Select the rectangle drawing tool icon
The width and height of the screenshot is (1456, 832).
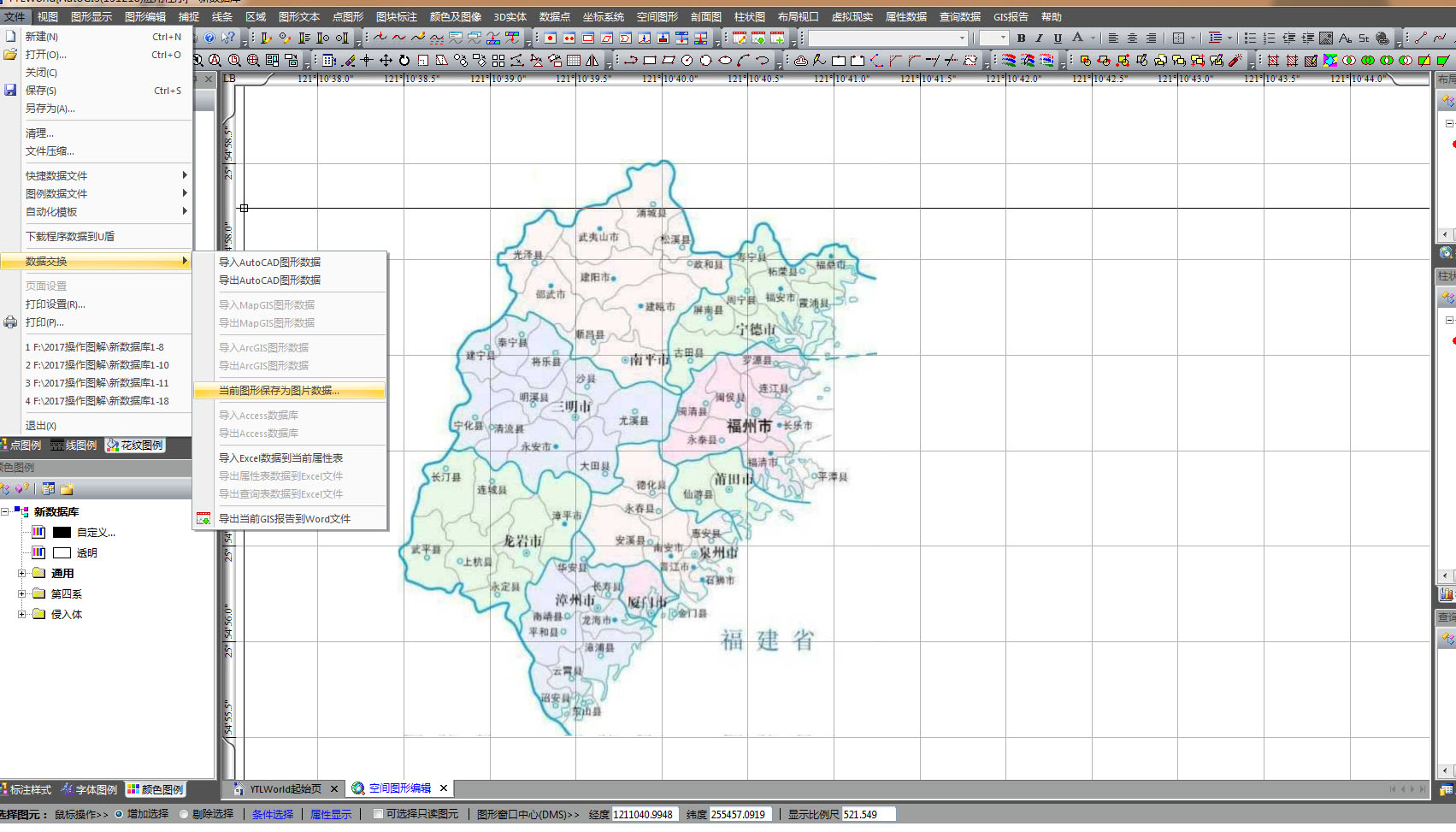point(649,61)
